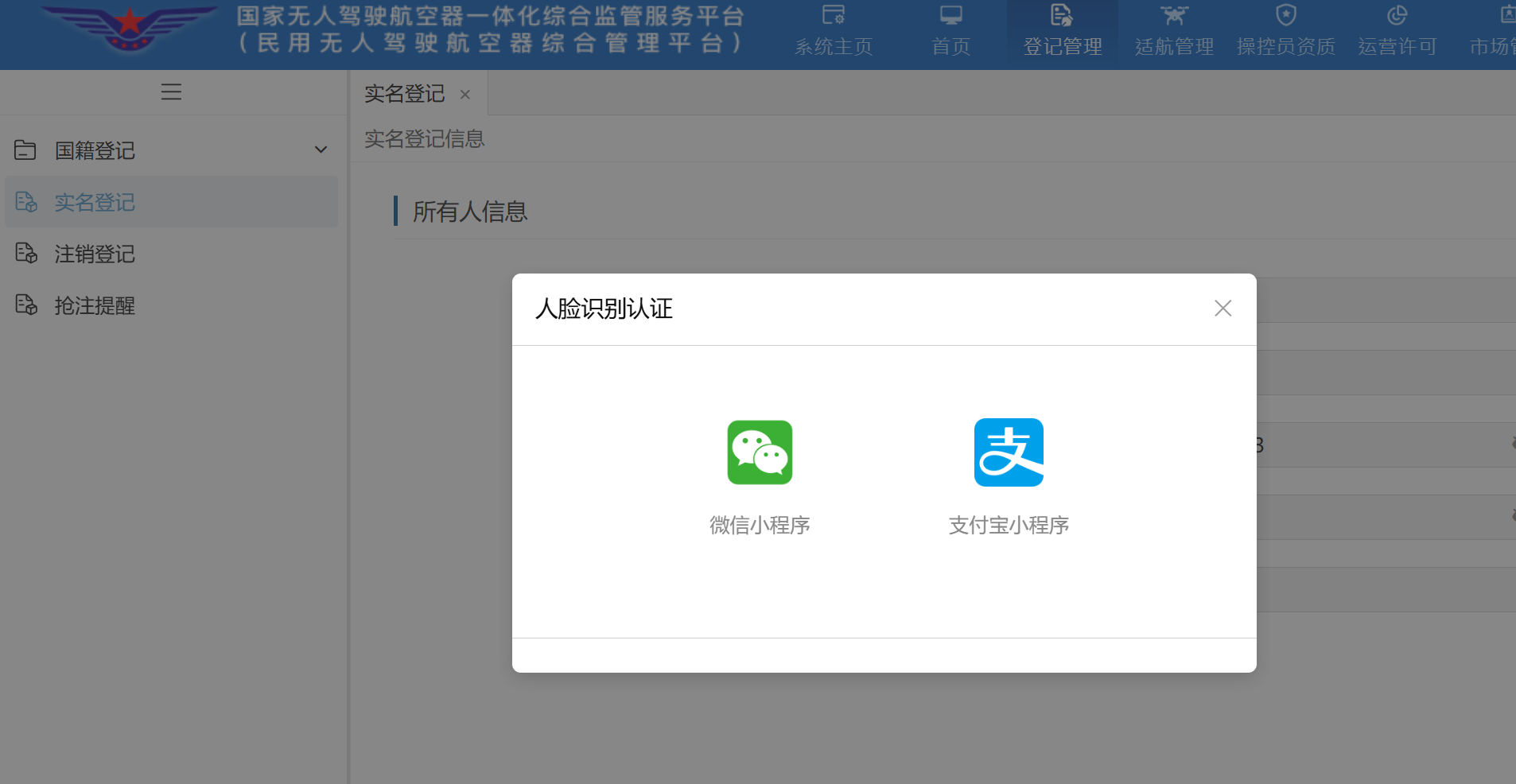Click the 所有人信息 section heading
1516x784 pixels.
click(x=470, y=212)
